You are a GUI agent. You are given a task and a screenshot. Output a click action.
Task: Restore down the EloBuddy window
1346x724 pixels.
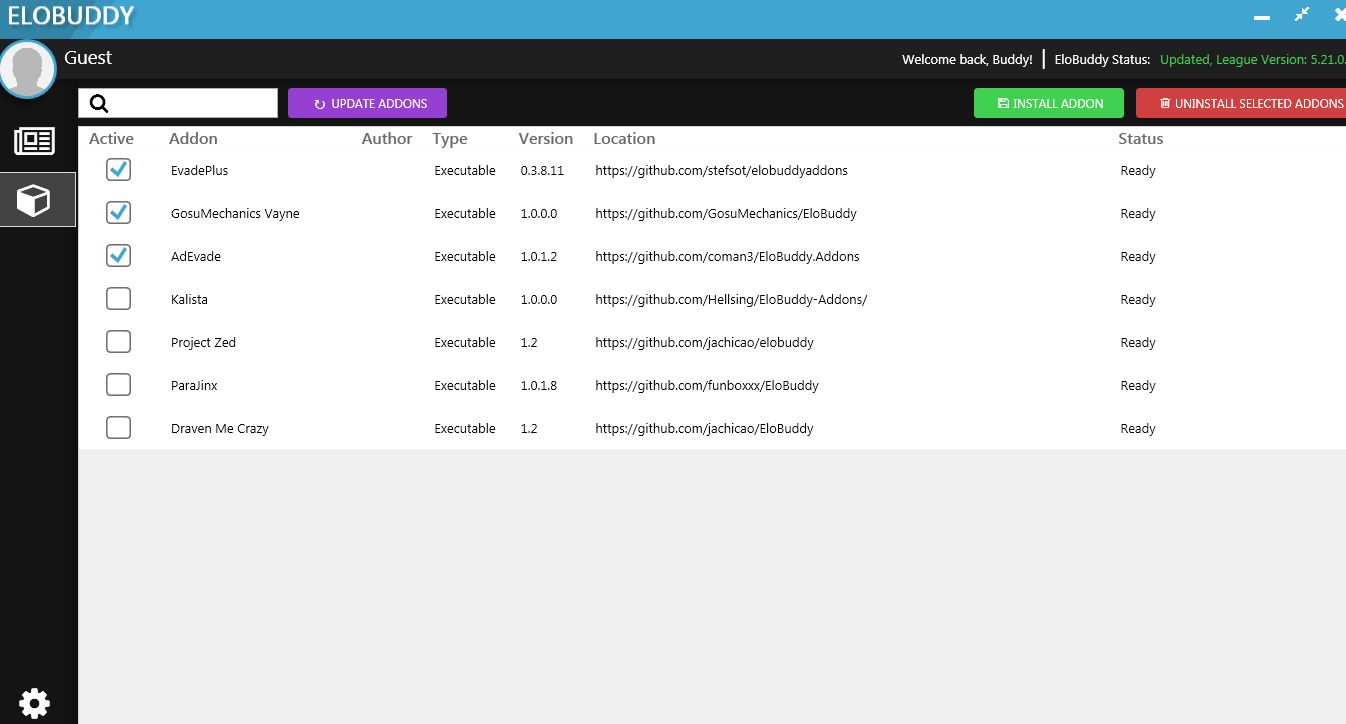point(1302,14)
